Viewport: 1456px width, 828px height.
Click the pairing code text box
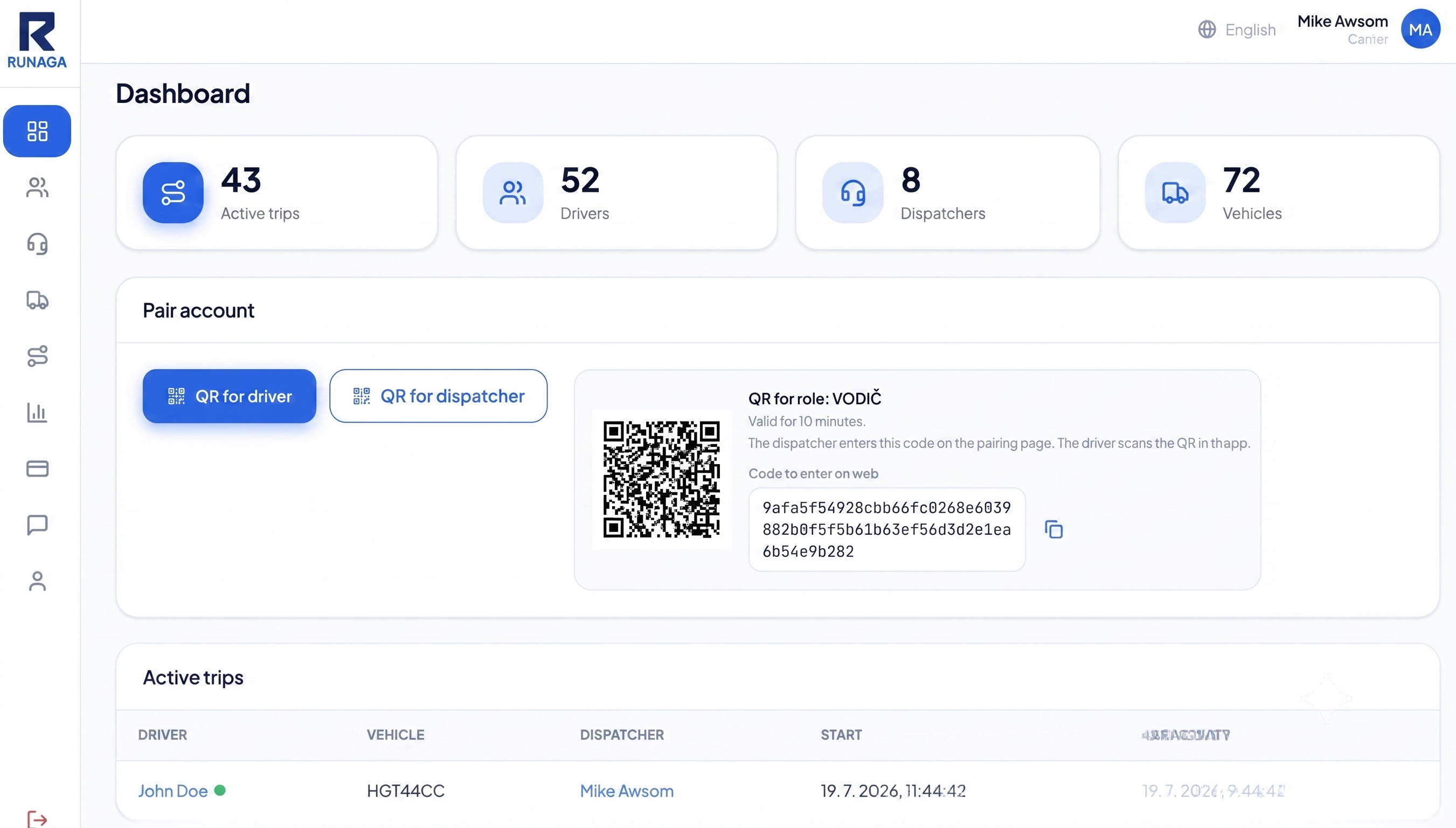(x=886, y=529)
